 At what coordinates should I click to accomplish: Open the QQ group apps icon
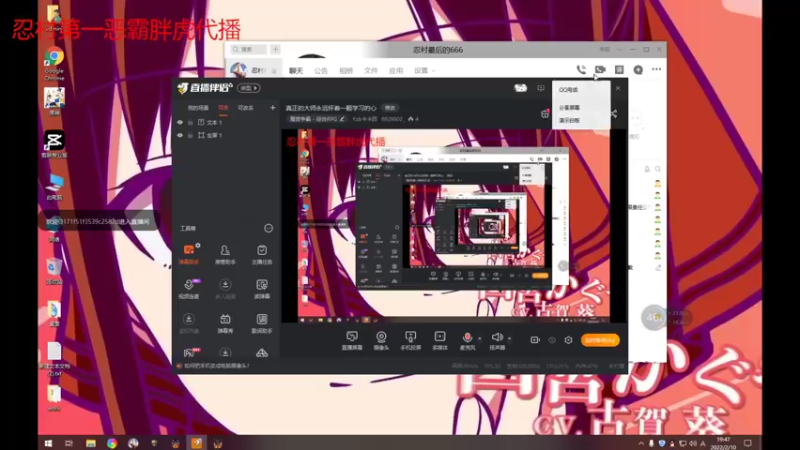point(619,69)
